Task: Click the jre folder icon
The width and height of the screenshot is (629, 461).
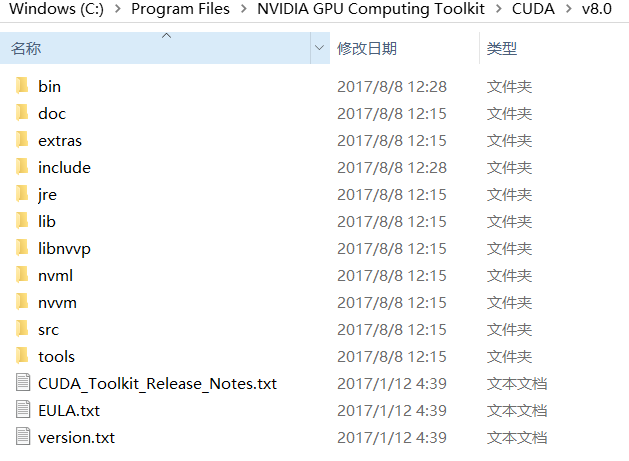Action: [x=22, y=194]
